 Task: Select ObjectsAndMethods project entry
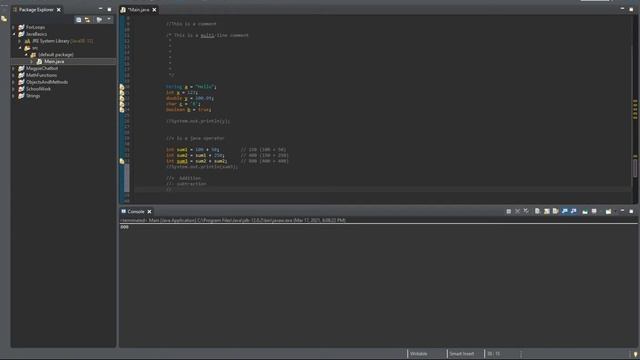pyautogui.click(x=47, y=82)
